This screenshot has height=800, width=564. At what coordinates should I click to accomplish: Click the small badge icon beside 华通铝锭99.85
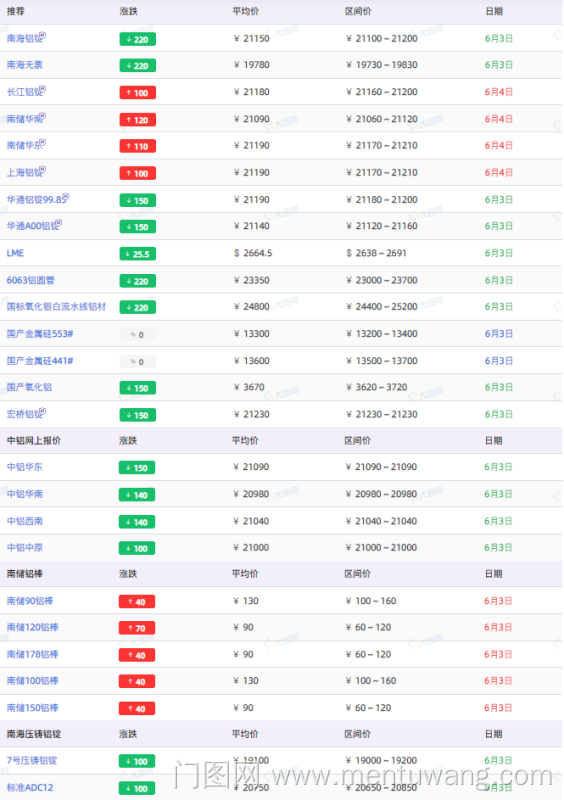(x=66, y=196)
